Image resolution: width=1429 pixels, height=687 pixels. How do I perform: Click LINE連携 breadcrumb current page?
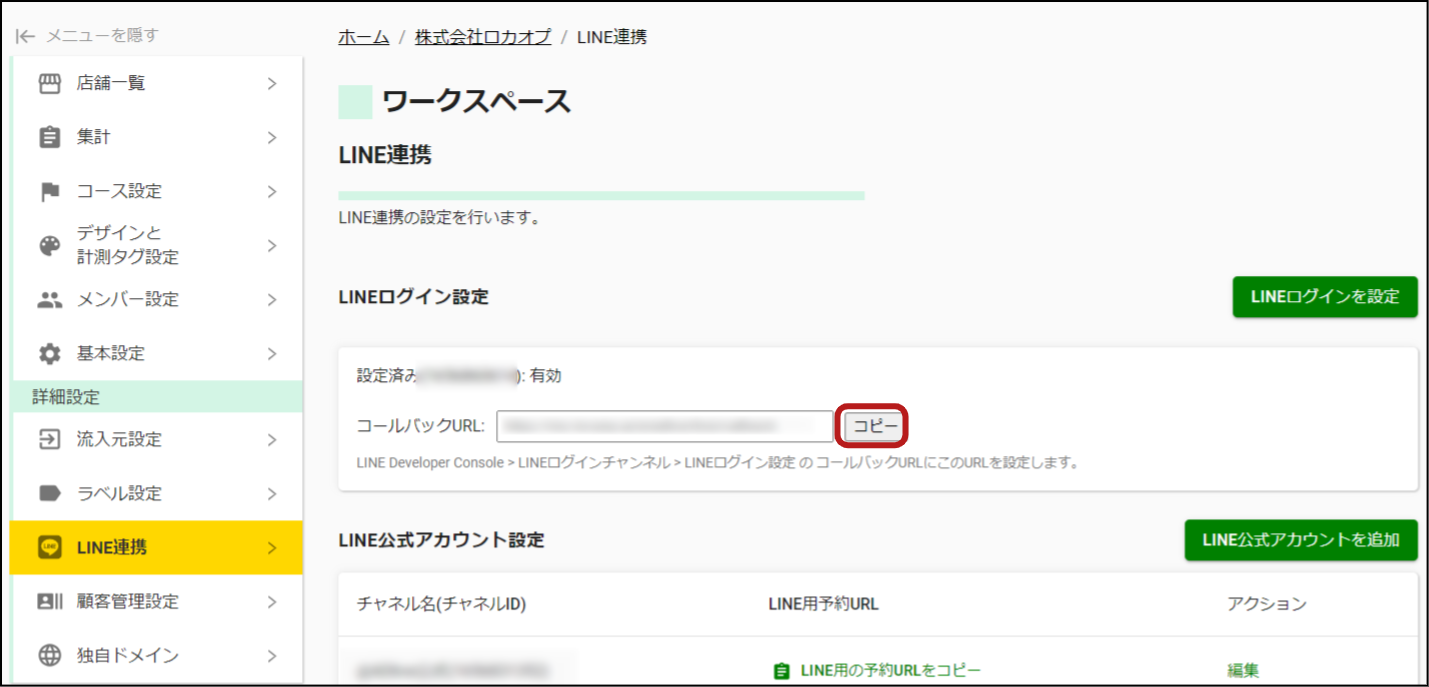(x=612, y=37)
